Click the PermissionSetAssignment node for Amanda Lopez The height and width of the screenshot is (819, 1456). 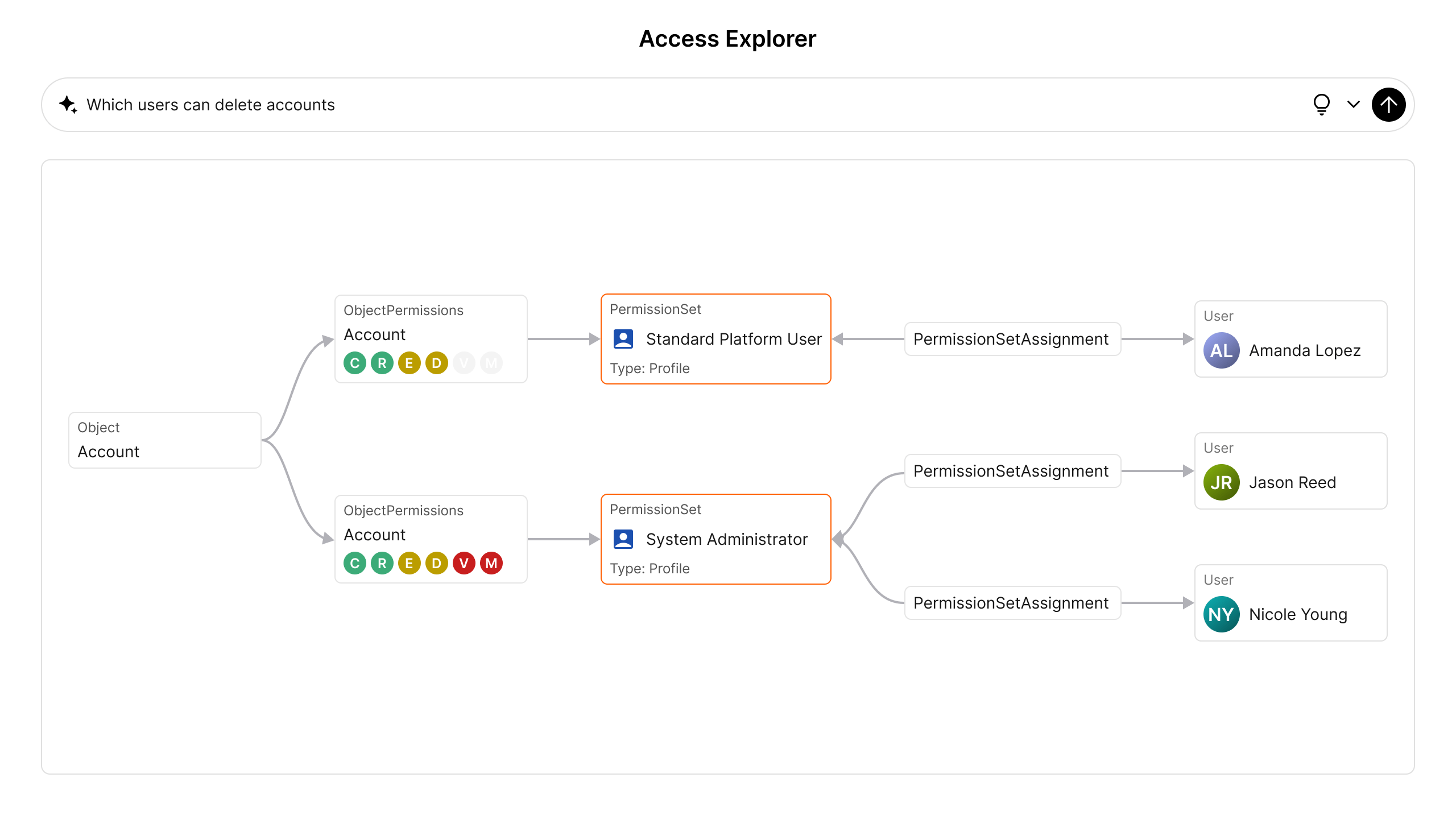click(x=1012, y=339)
